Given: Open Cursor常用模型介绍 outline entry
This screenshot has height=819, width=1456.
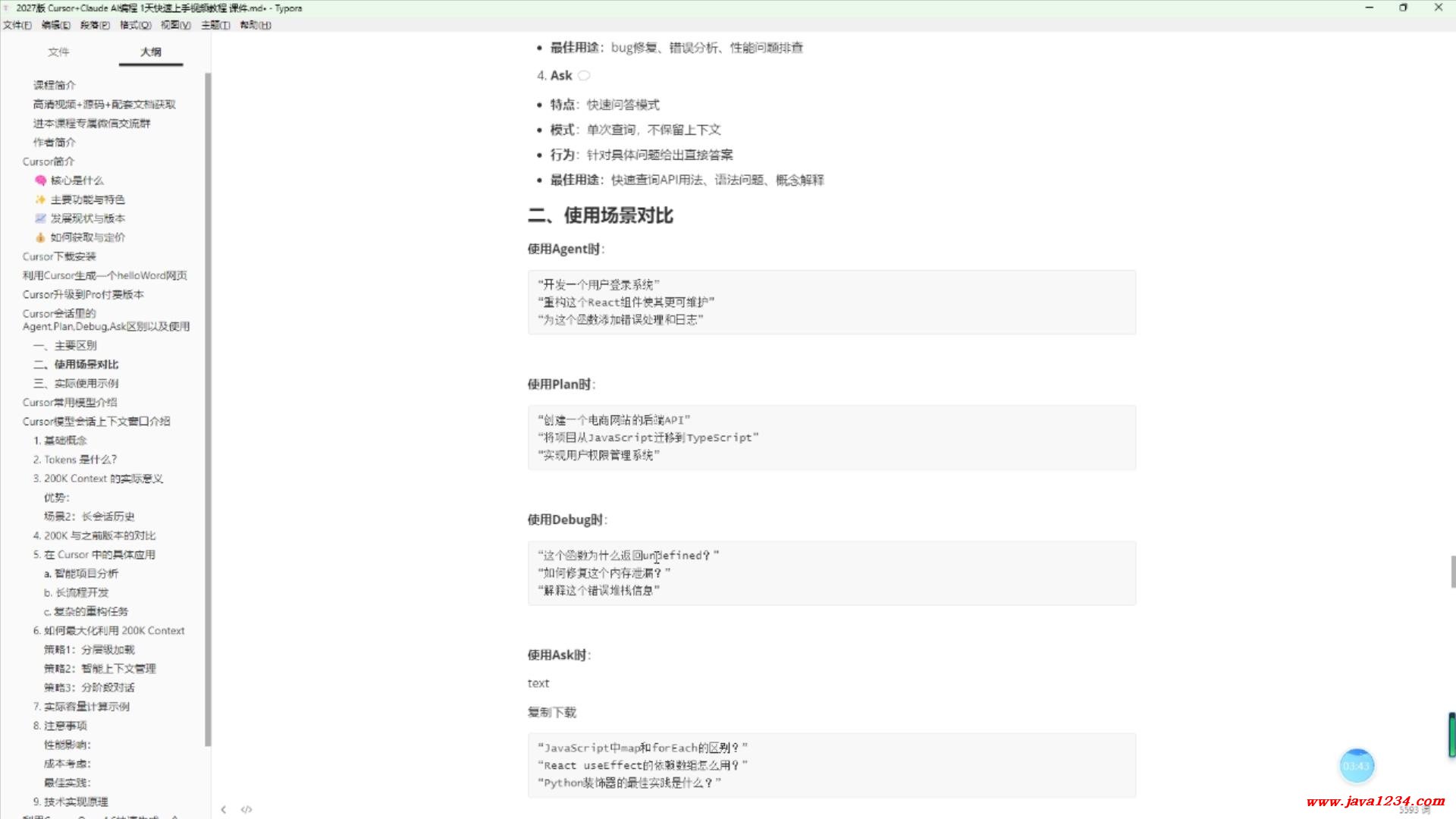Looking at the screenshot, I should click(x=70, y=402).
